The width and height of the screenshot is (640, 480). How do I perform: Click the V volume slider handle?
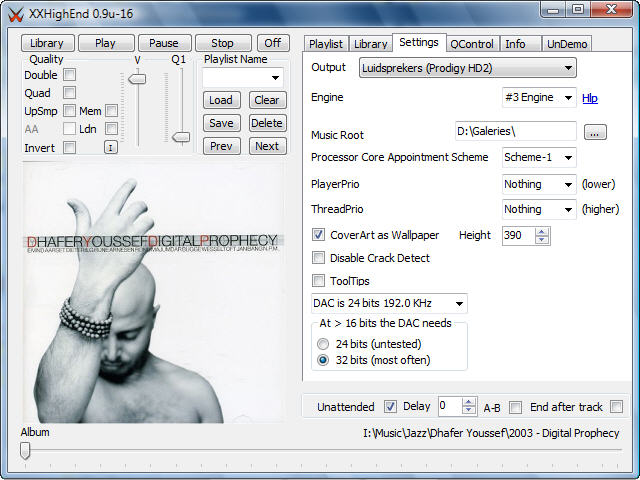tap(137, 78)
